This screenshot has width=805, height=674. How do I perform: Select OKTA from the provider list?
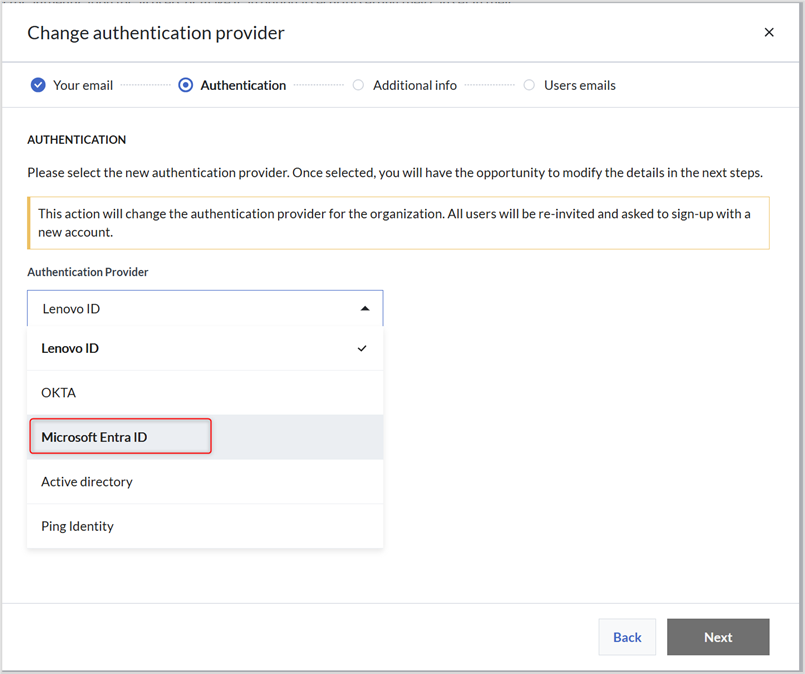coord(59,393)
